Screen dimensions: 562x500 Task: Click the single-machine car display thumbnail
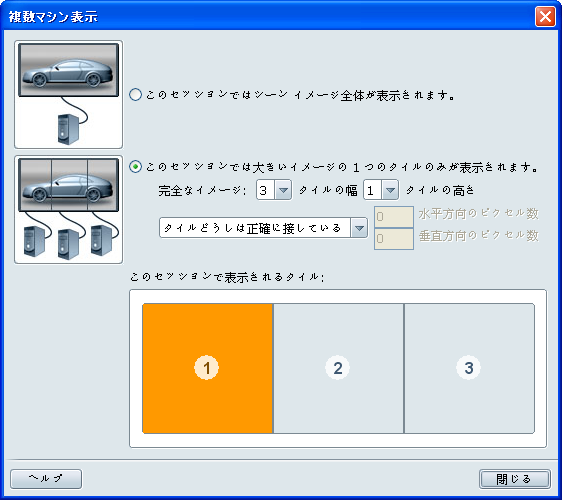(68, 94)
